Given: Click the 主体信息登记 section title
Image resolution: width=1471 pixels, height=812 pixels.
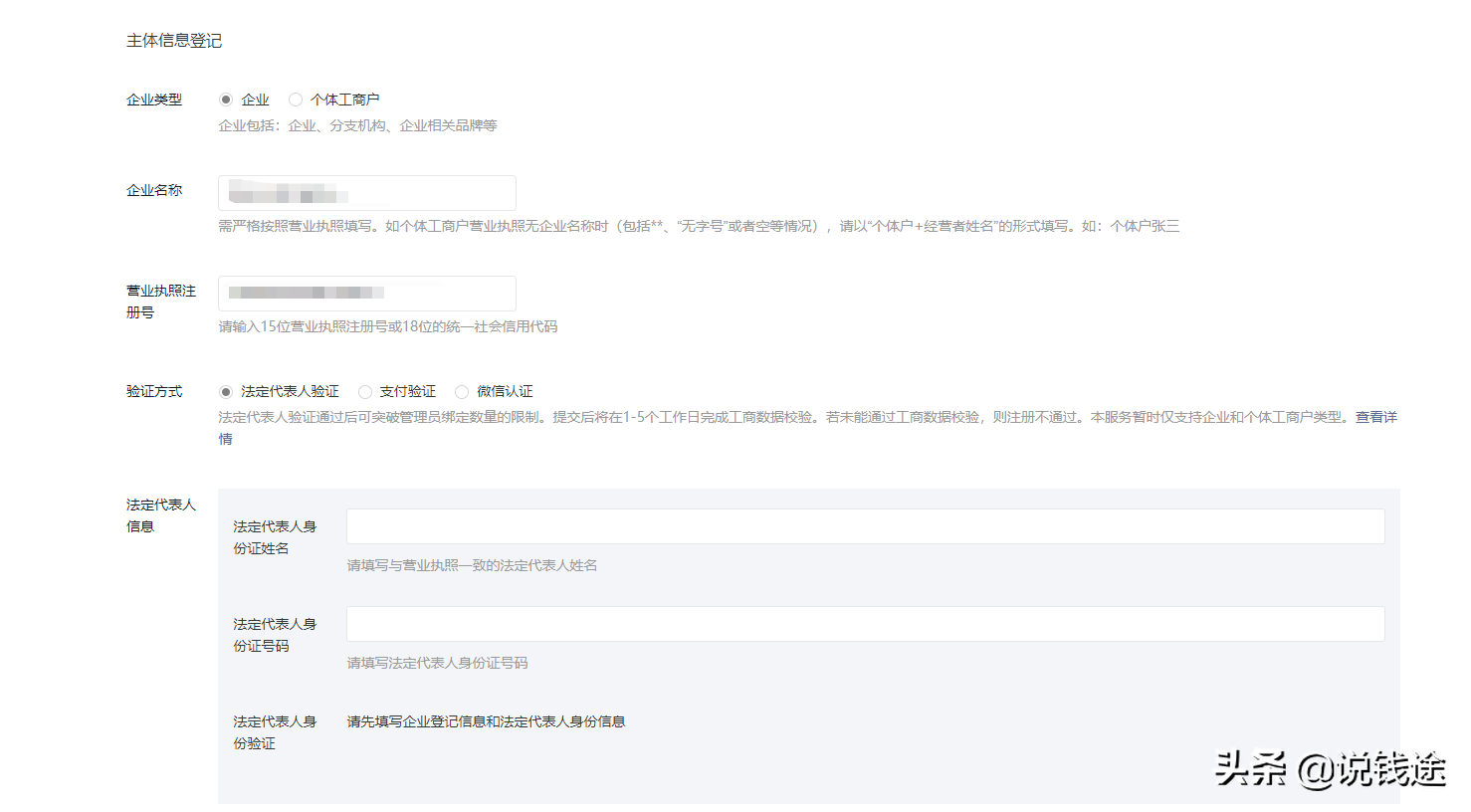Looking at the screenshot, I should (174, 41).
